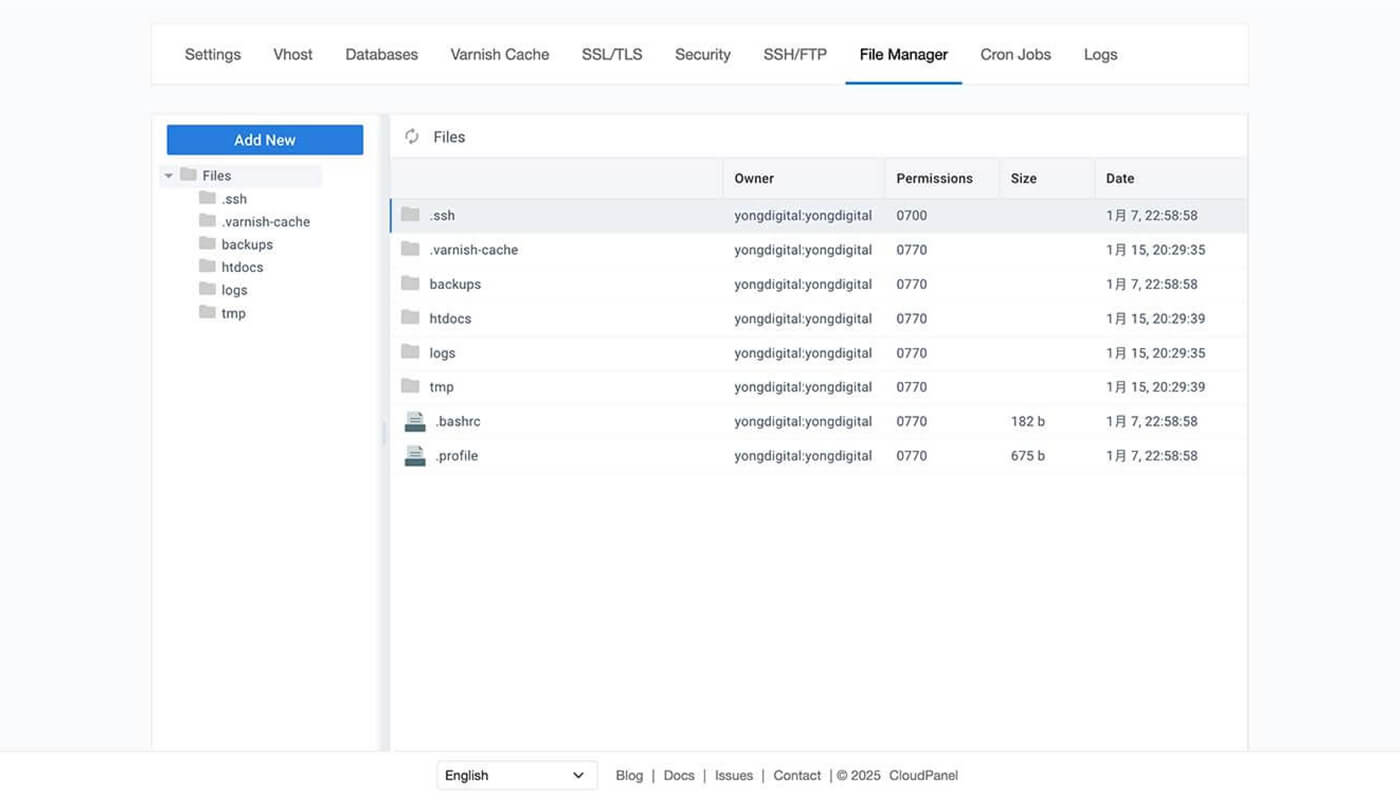Go to the Databases tab
This screenshot has width=1400, height=800.
click(382, 55)
